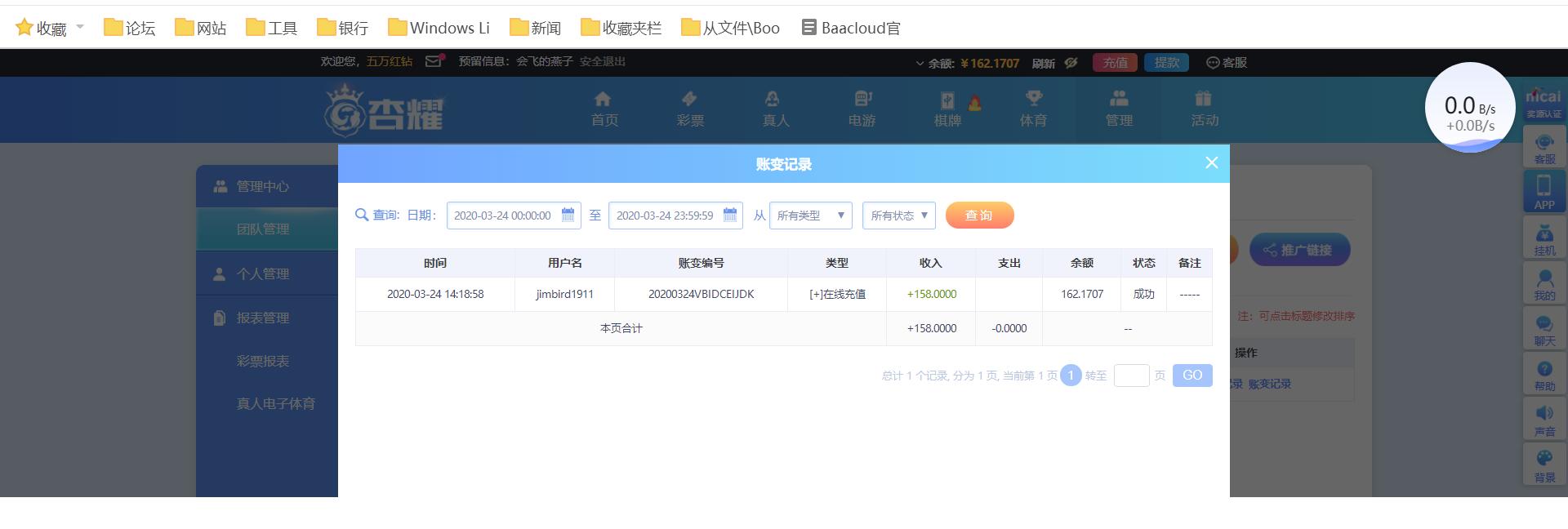Image resolution: width=1568 pixels, height=529 pixels.
Task: Open the APP download sidebar icon
Action: (1544, 193)
